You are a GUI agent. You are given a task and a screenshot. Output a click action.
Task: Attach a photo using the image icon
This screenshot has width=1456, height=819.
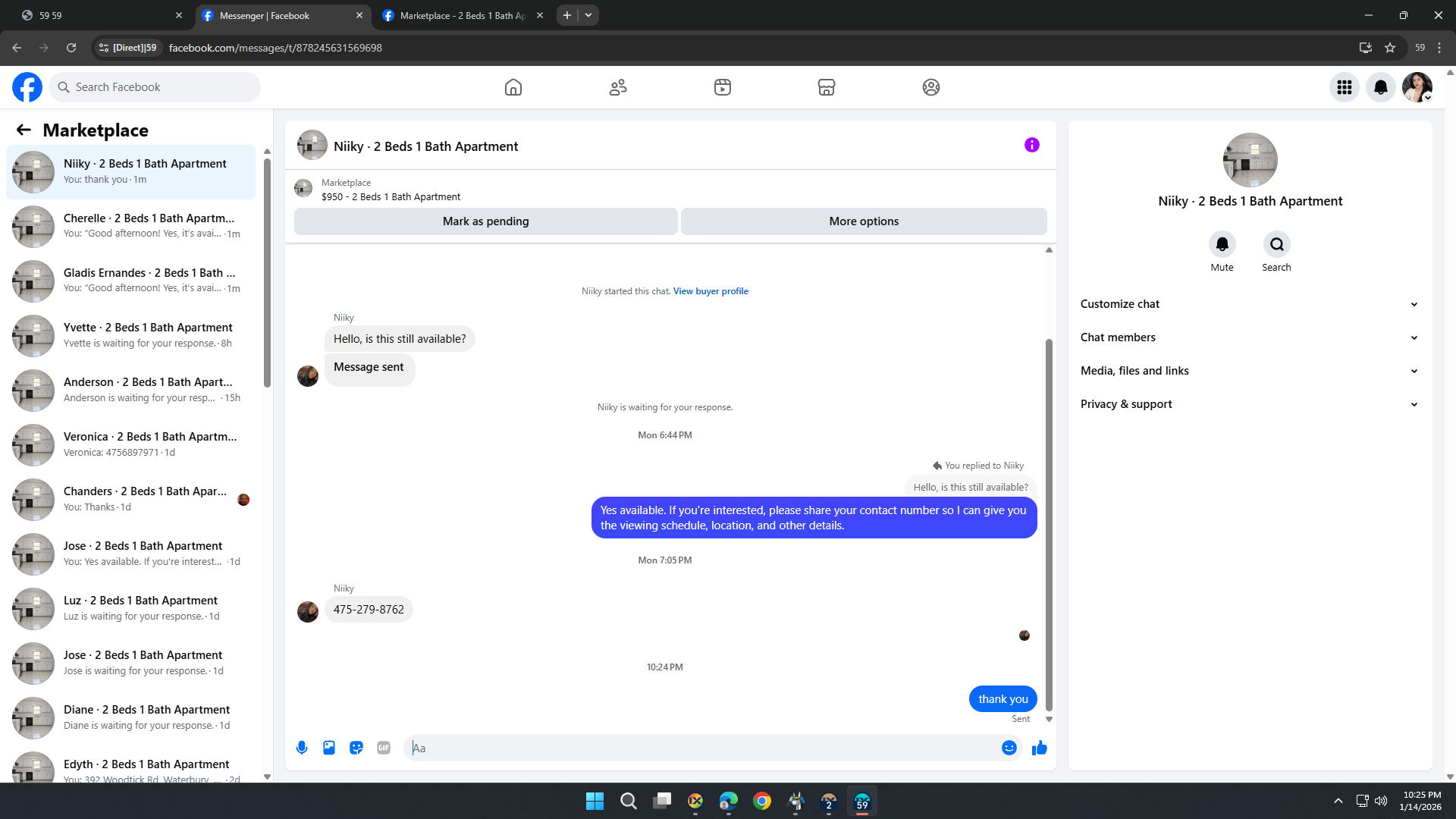[329, 748]
